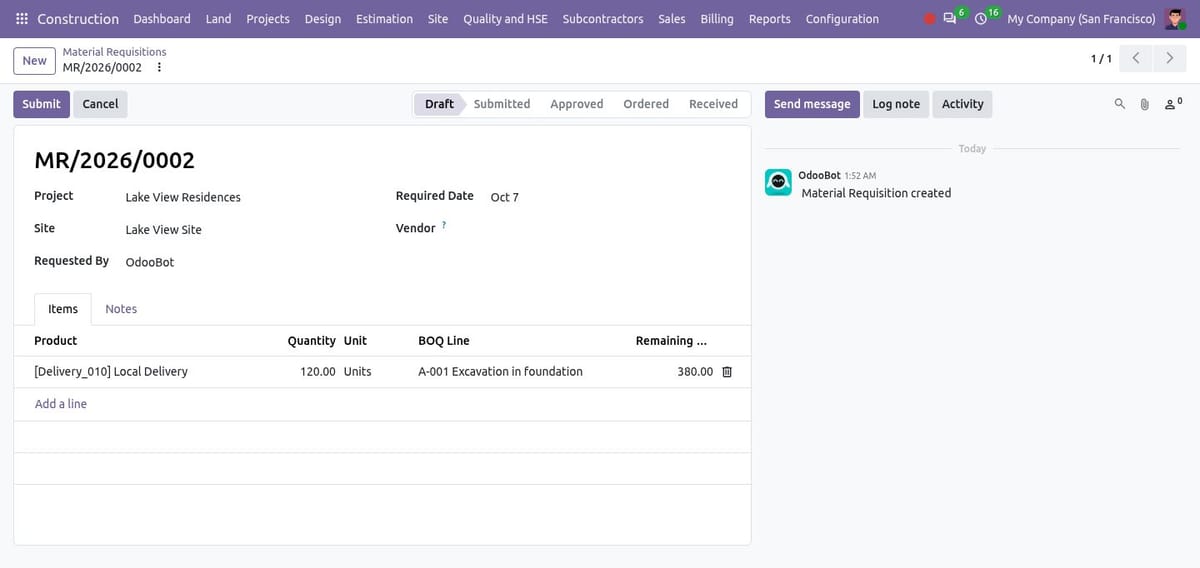Search messages with the magnifier icon
This screenshot has height=568, width=1200.
1120,104
